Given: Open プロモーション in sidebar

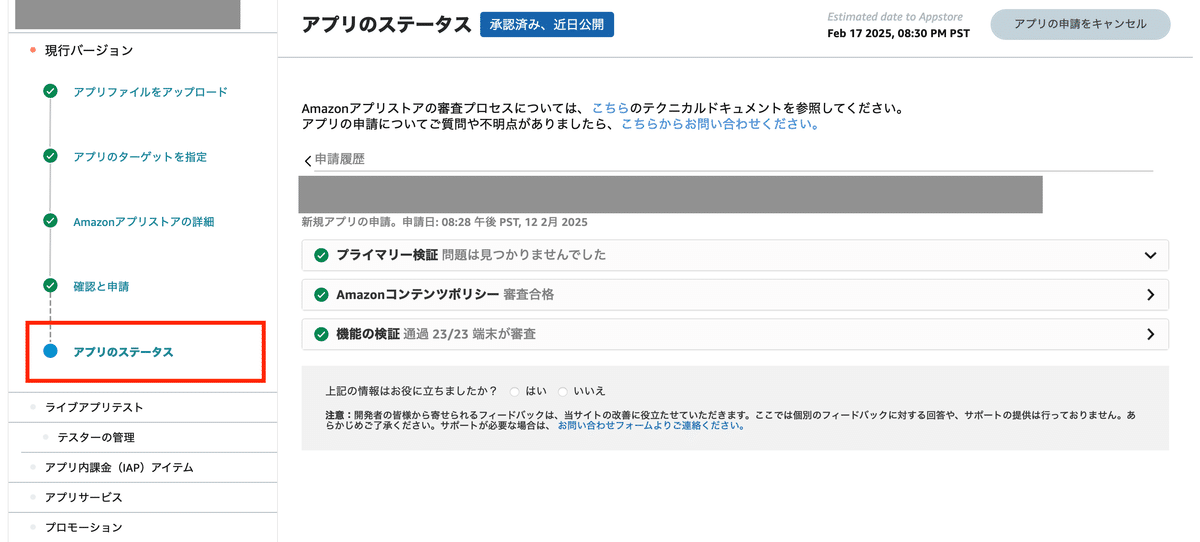Looking at the screenshot, I should click(83, 527).
